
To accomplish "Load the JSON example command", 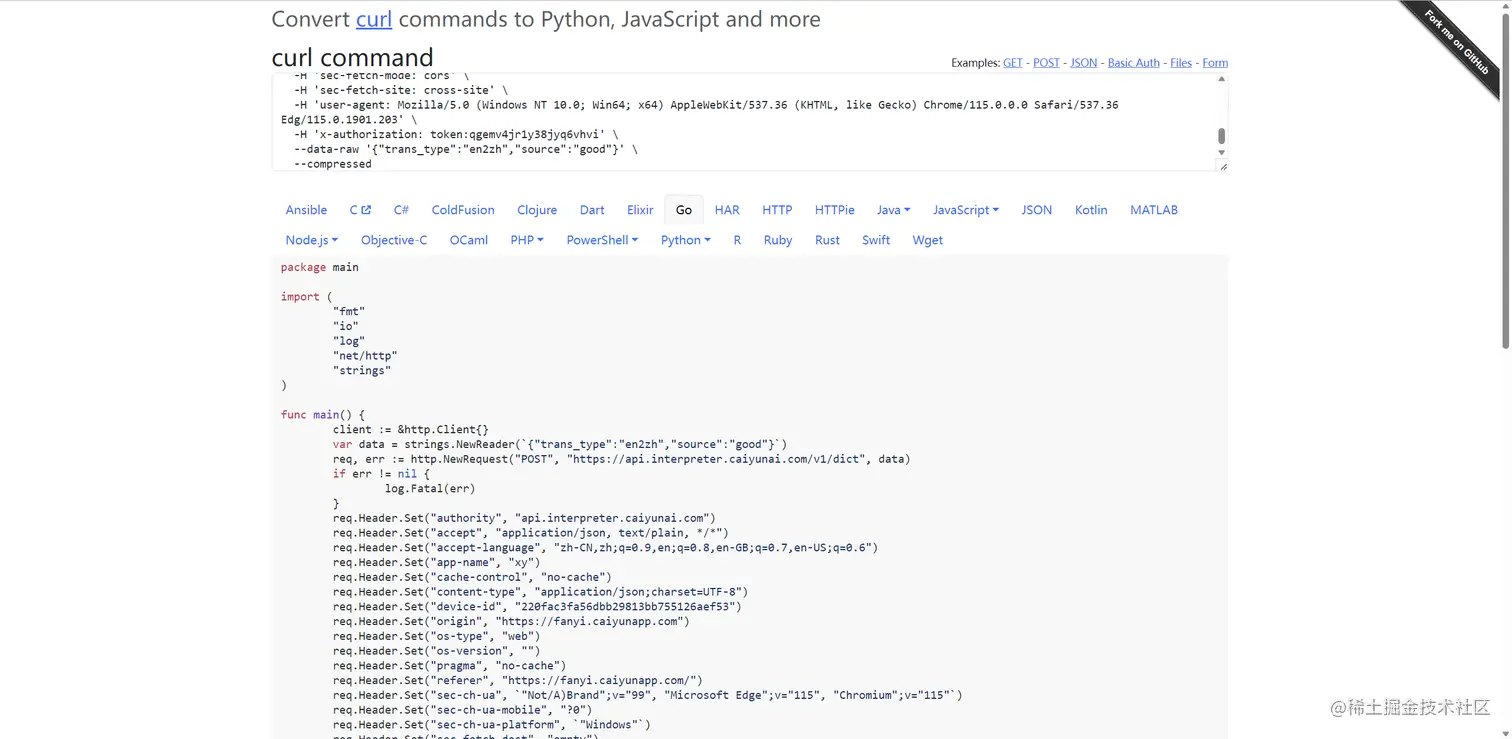I will 1083,63.
